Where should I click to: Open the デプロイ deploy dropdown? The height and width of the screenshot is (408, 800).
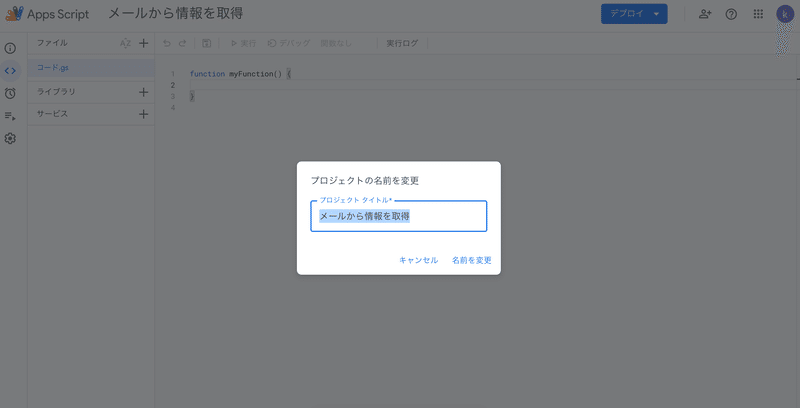tap(634, 14)
